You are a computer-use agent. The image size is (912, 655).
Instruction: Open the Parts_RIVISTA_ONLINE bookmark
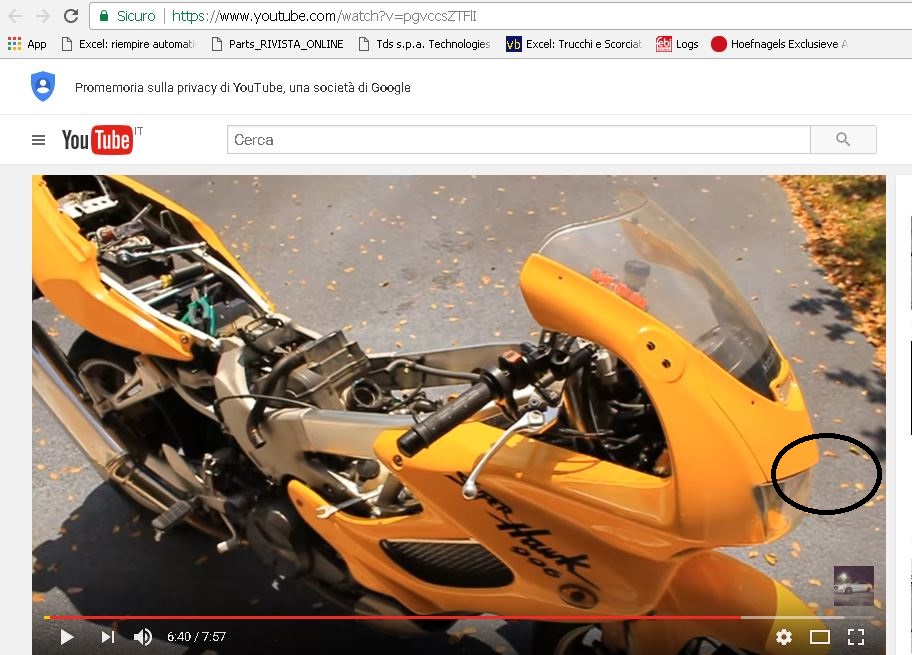tap(277, 44)
